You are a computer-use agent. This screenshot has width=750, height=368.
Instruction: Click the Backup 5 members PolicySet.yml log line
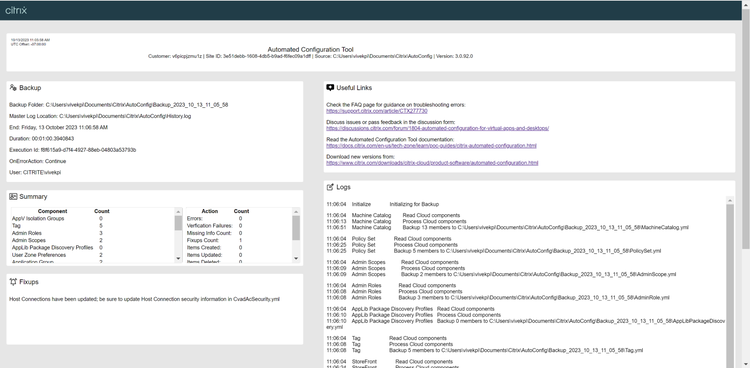[494, 251]
